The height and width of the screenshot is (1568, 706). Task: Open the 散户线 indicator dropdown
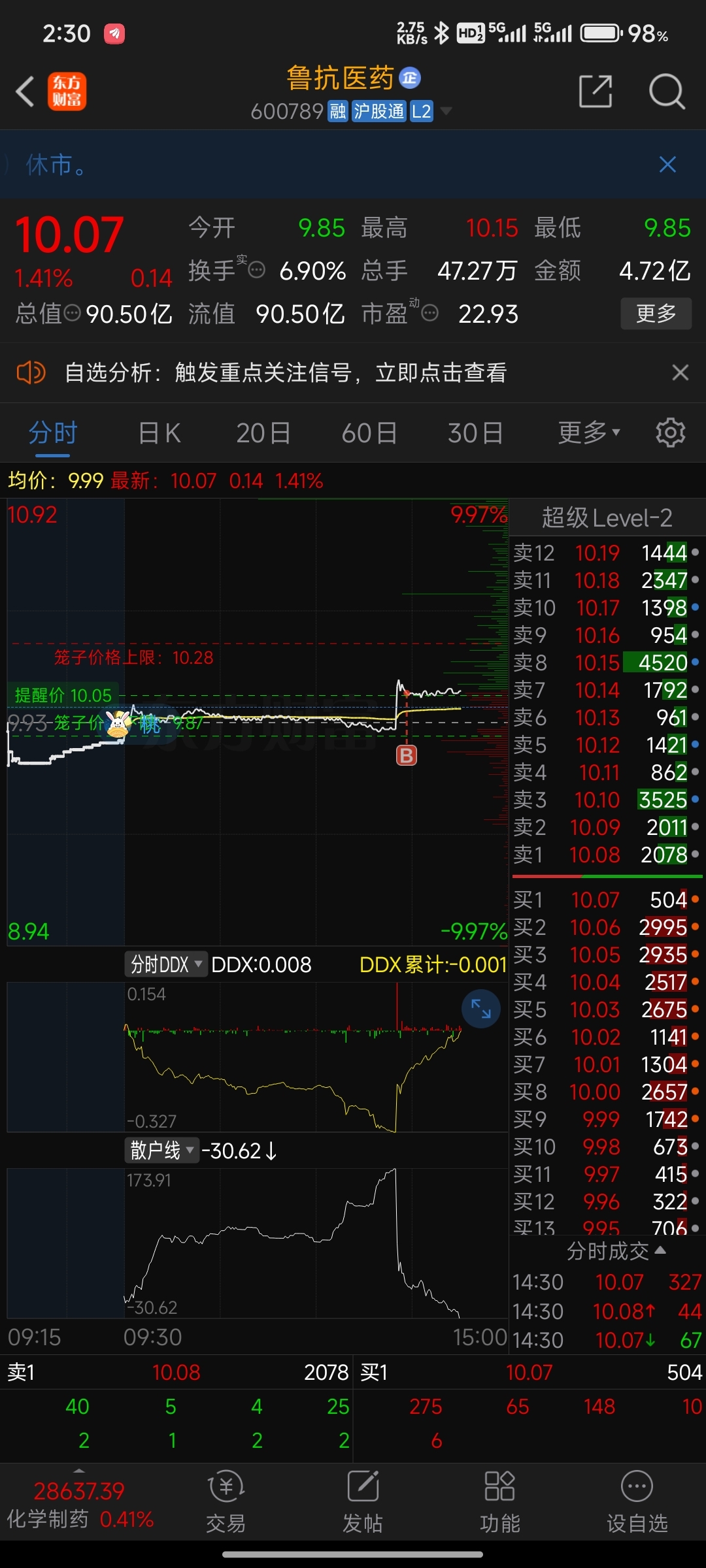click(161, 1151)
